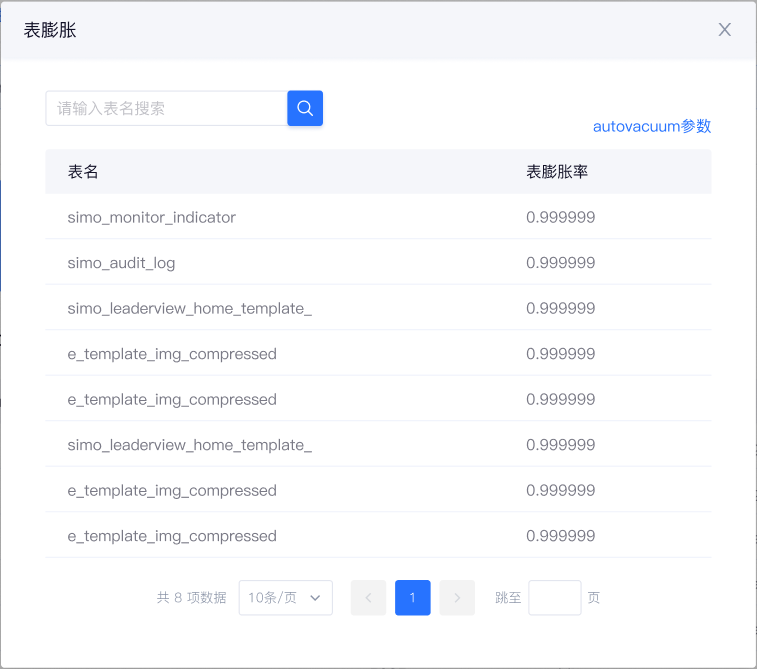Click bloat rate value for simo_monitor_indicator
757x669 pixels.
[x=561, y=217]
